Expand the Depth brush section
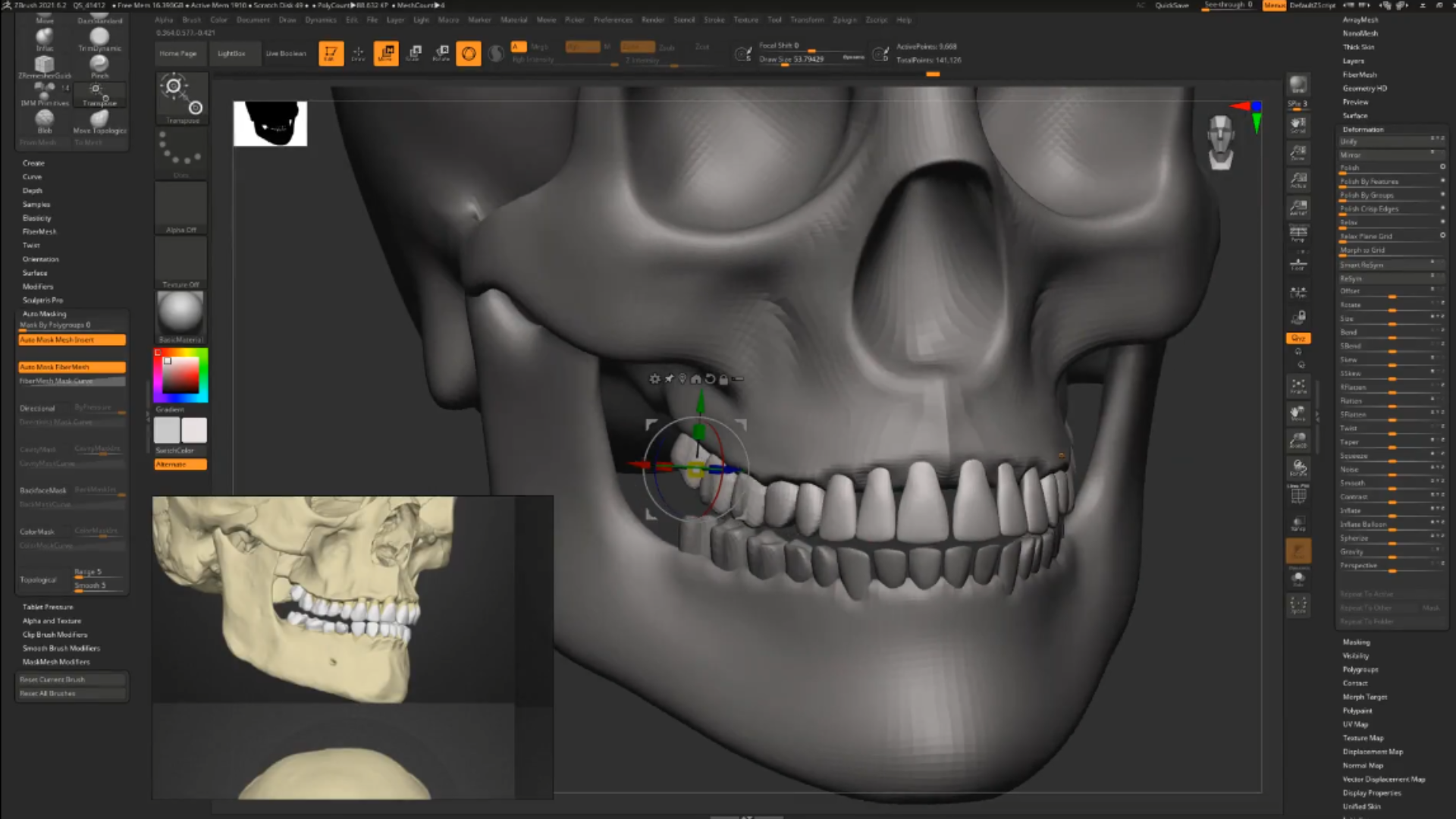Screen dimensions: 1456x819 [x=33, y=190]
